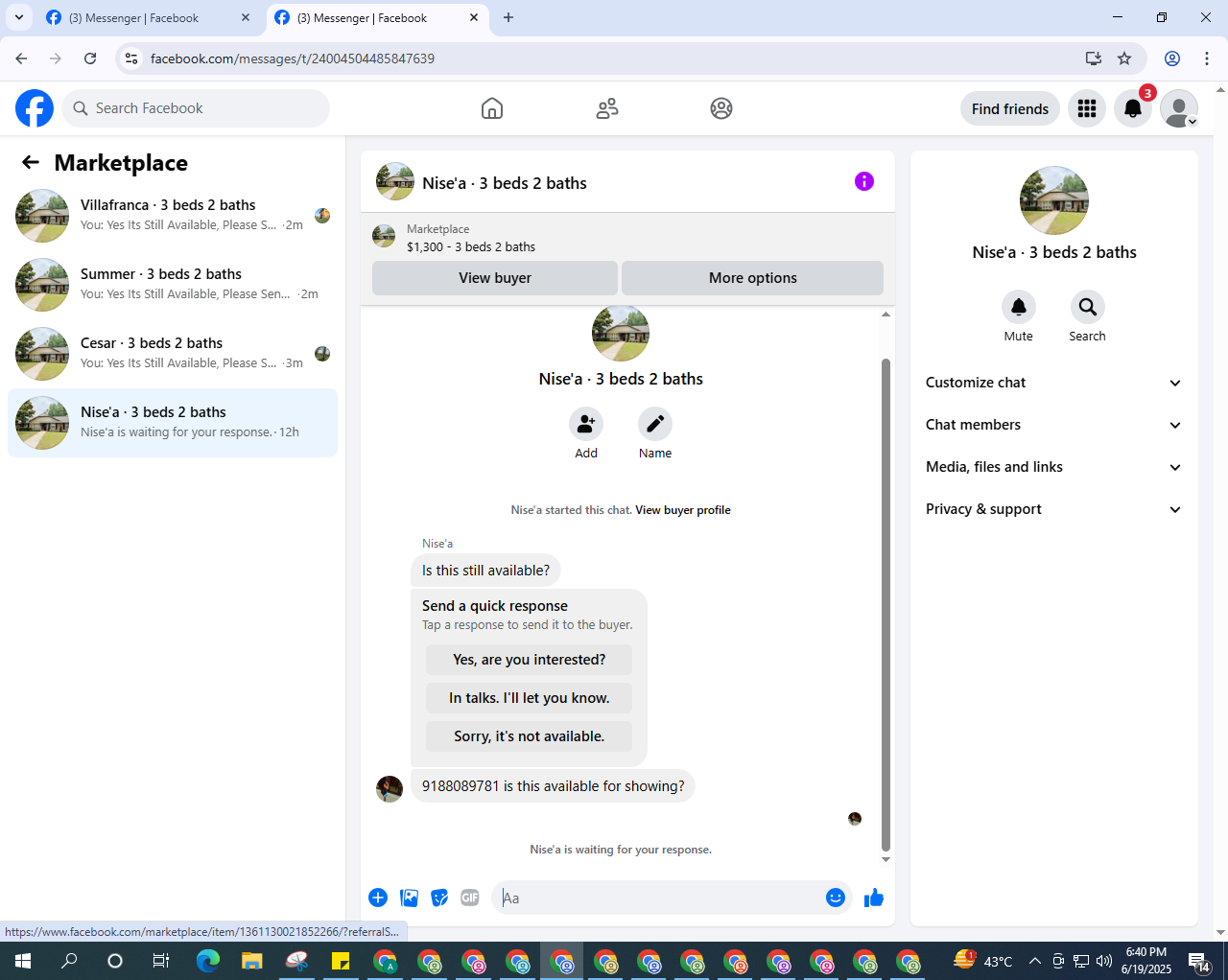This screenshot has height=980, width=1228.
Task: Send a thumbs-up like
Action: [x=874, y=898]
